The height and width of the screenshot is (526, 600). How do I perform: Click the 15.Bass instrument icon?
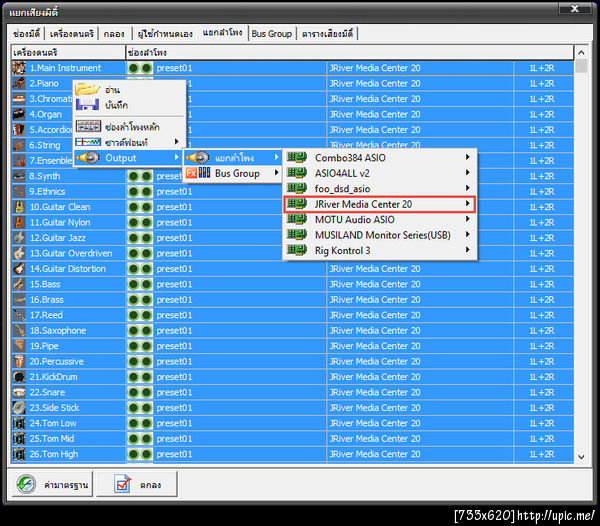pos(19,284)
